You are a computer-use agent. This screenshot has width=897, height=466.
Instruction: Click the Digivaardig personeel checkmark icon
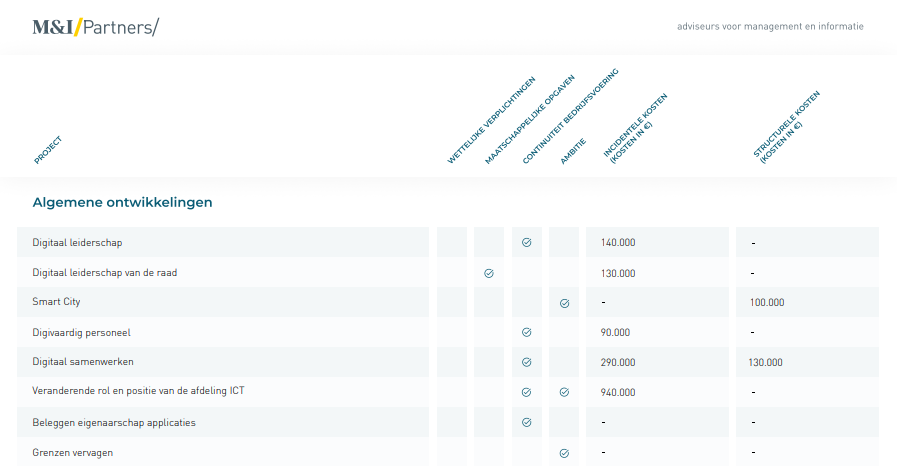[527, 332]
